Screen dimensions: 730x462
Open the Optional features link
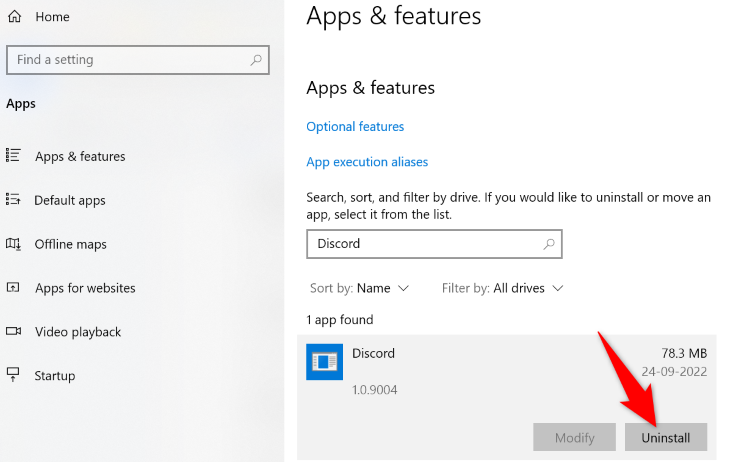(355, 127)
